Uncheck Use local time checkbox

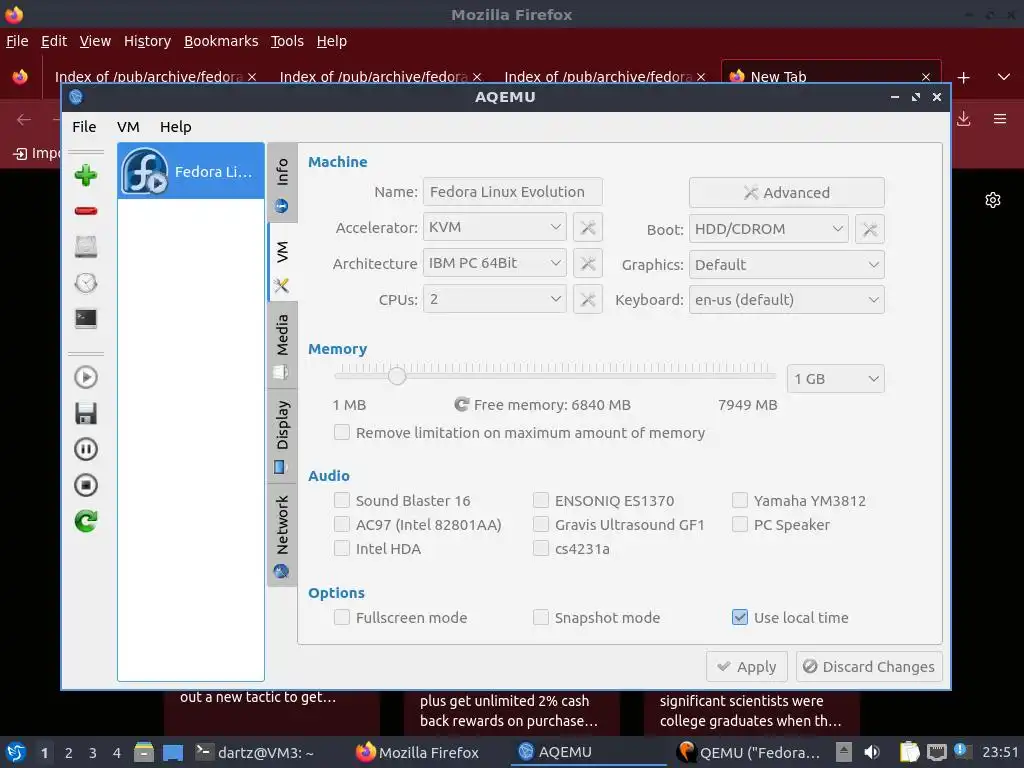click(740, 617)
